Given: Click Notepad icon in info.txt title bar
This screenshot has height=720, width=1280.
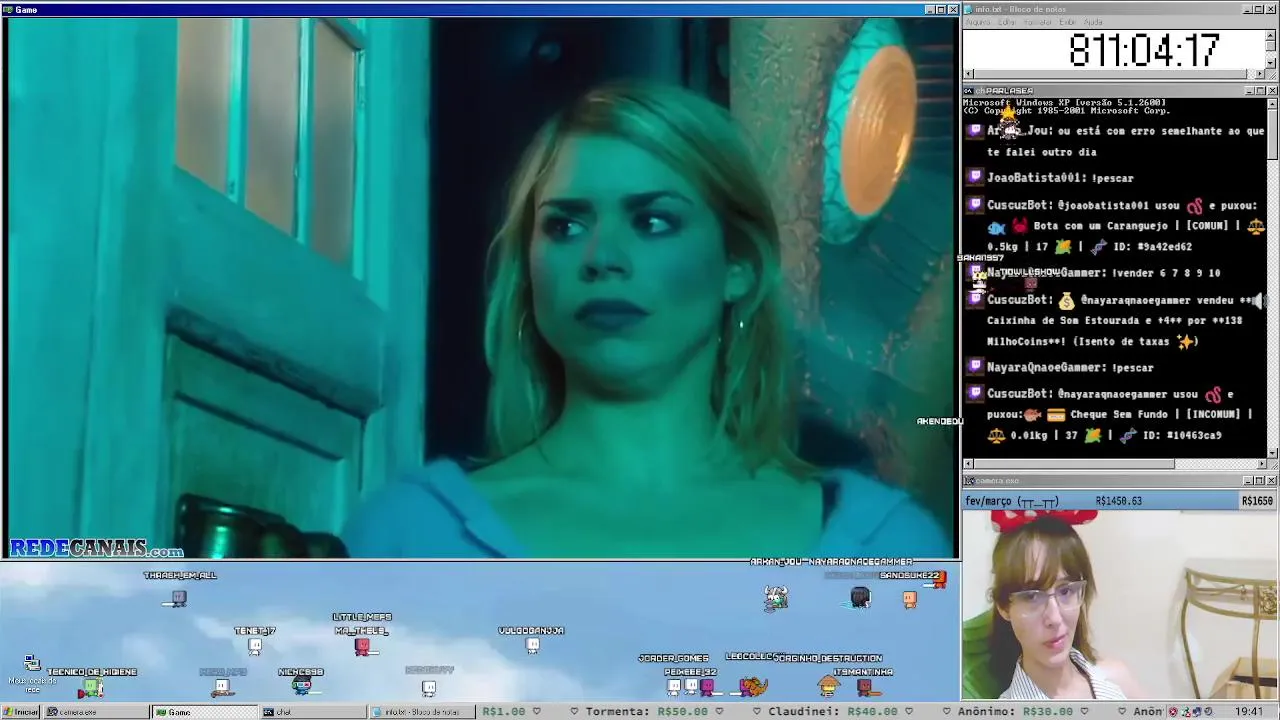Looking at the screenshot, I should (x=969, y=9).
